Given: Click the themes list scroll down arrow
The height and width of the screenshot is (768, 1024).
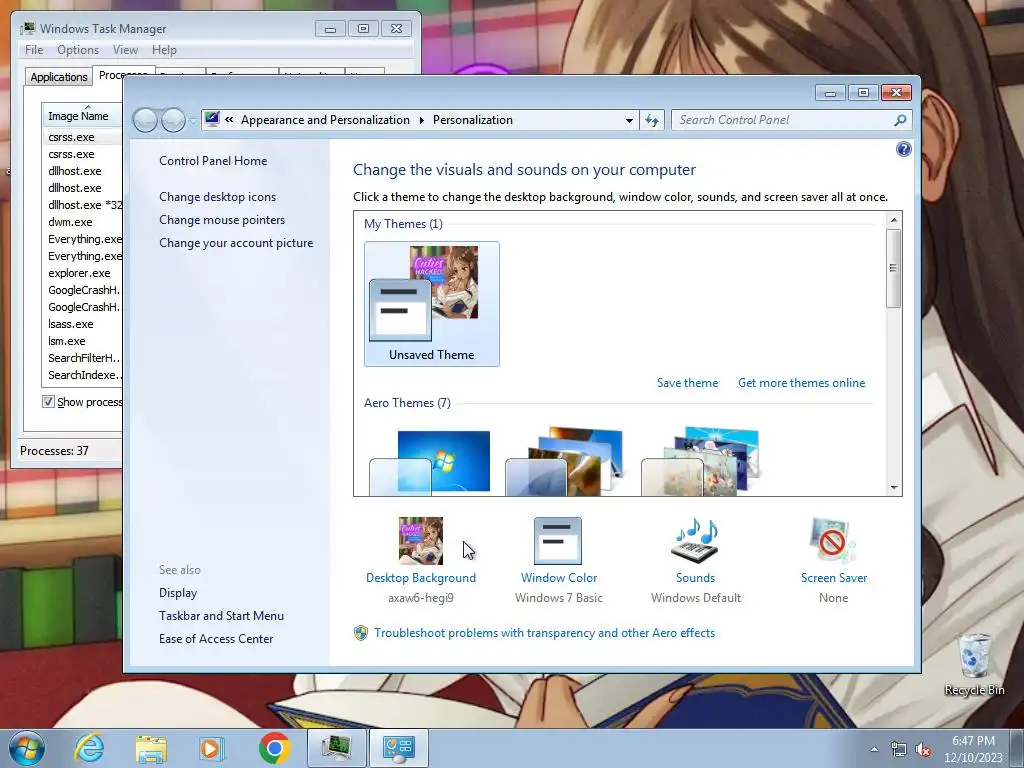Looking at the screenshot, I should tap(893, 488).
